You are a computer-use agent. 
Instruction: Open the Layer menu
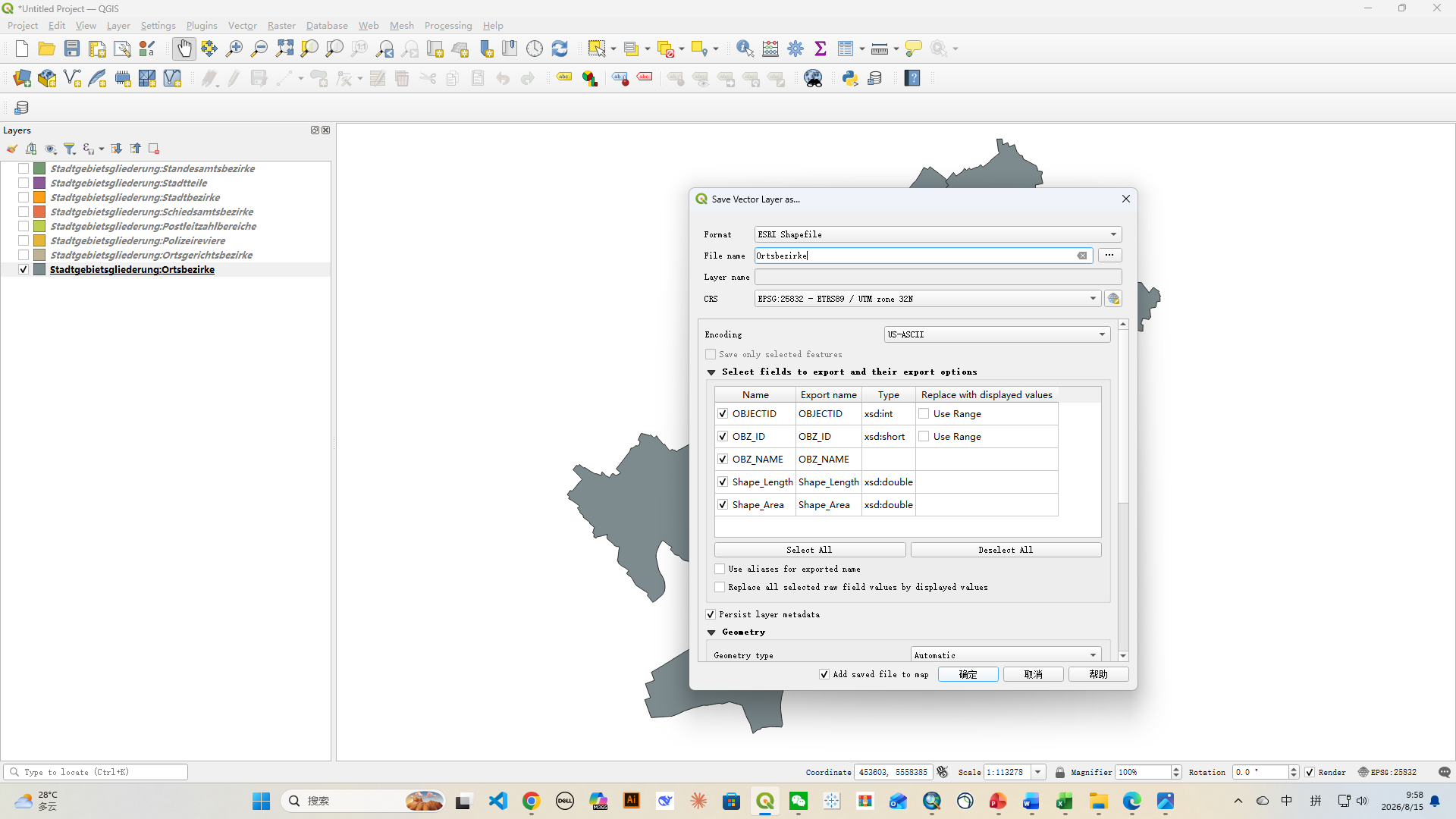point(118,25)
